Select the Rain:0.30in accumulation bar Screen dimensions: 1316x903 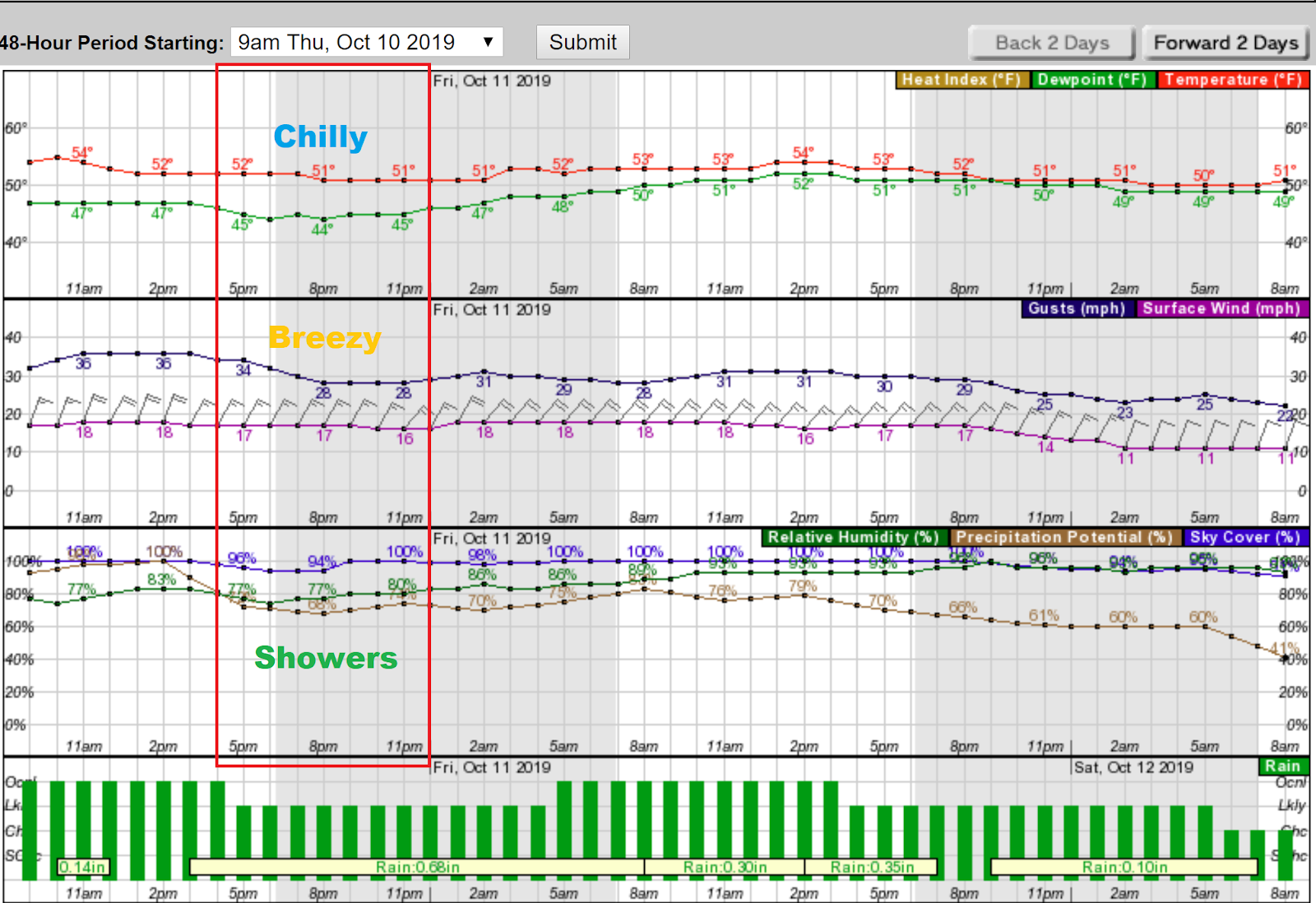725,867
